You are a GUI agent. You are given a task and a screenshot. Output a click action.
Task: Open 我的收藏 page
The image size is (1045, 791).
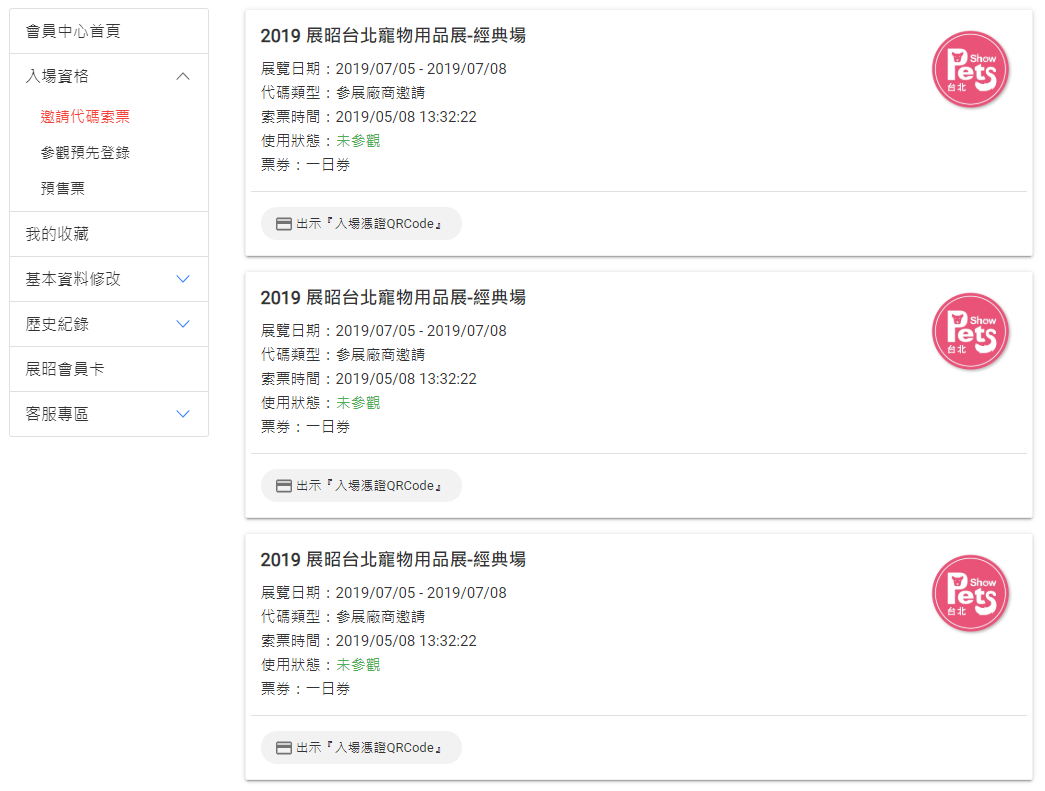[57, 234]
